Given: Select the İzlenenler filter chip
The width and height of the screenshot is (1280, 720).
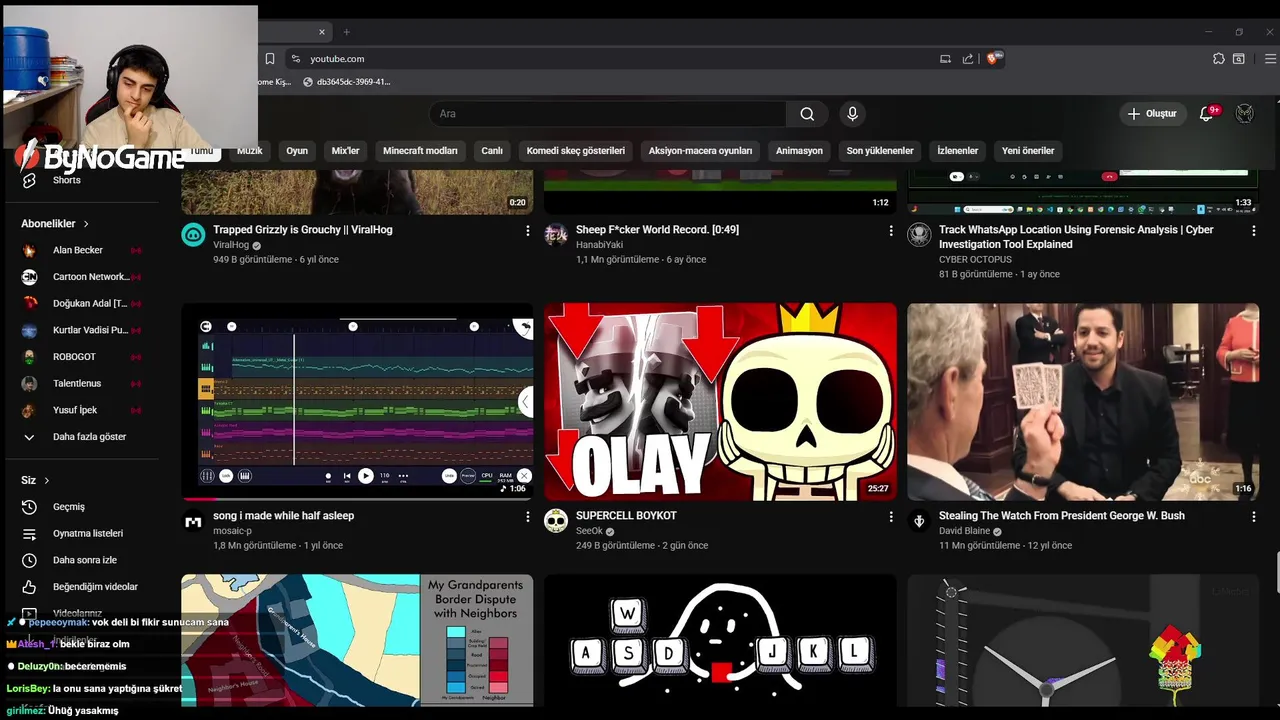Looking at the screenshot, I should pos(957,151).
